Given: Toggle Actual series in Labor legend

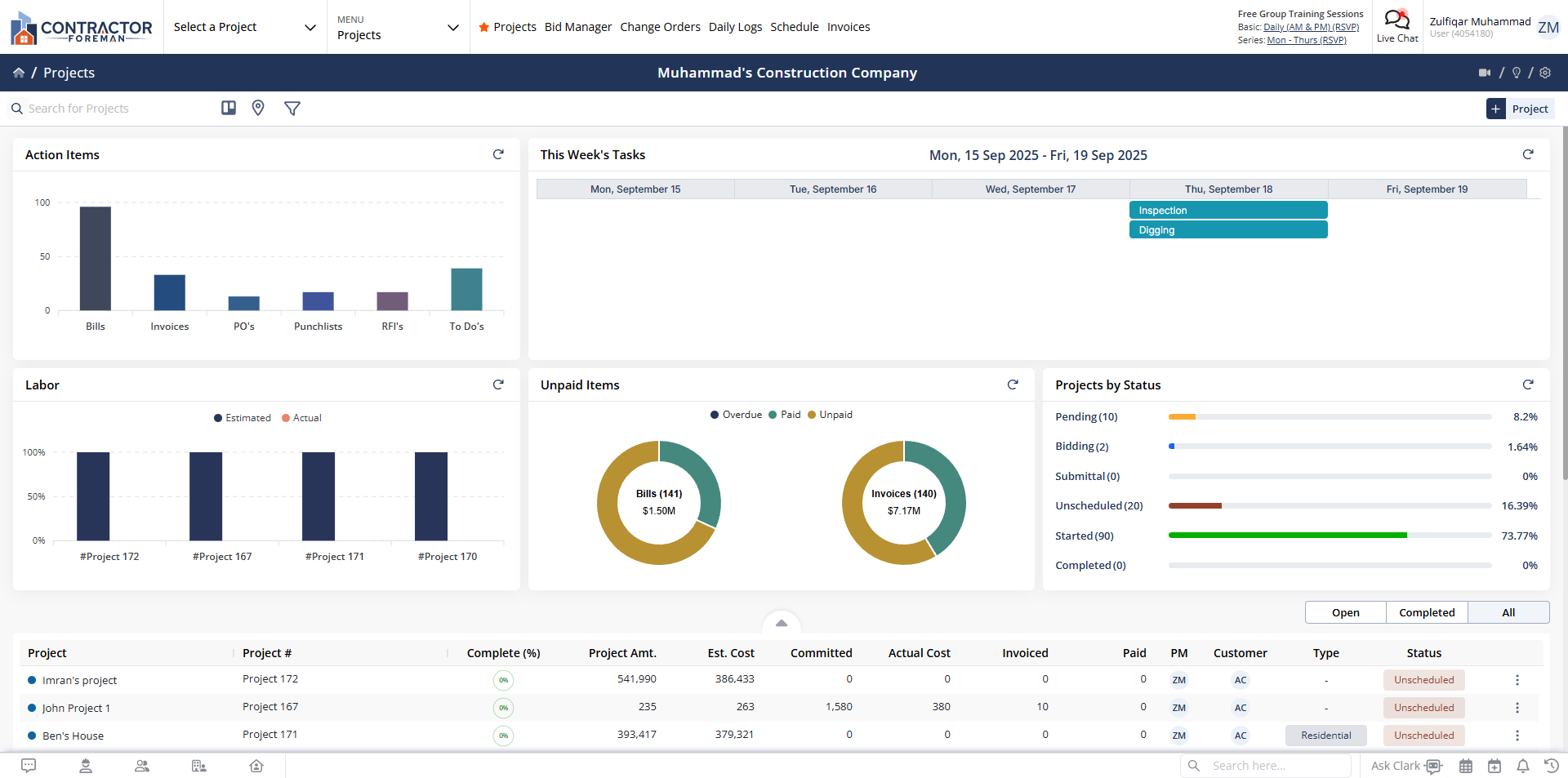Looking at the screenshot, I should pyautogui.click(x=301, y=418).
